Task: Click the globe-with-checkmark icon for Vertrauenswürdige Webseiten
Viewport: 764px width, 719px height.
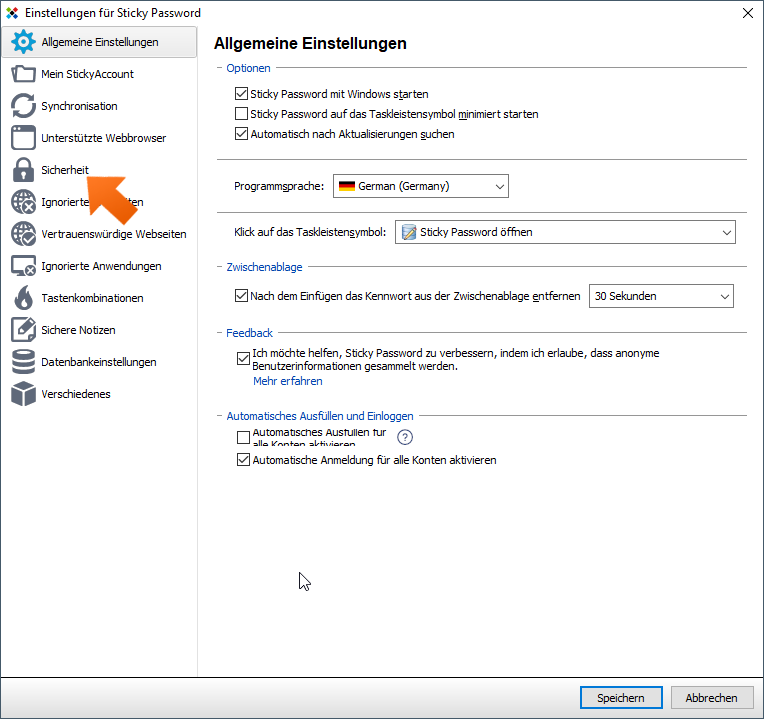Action: coord(23,234)
